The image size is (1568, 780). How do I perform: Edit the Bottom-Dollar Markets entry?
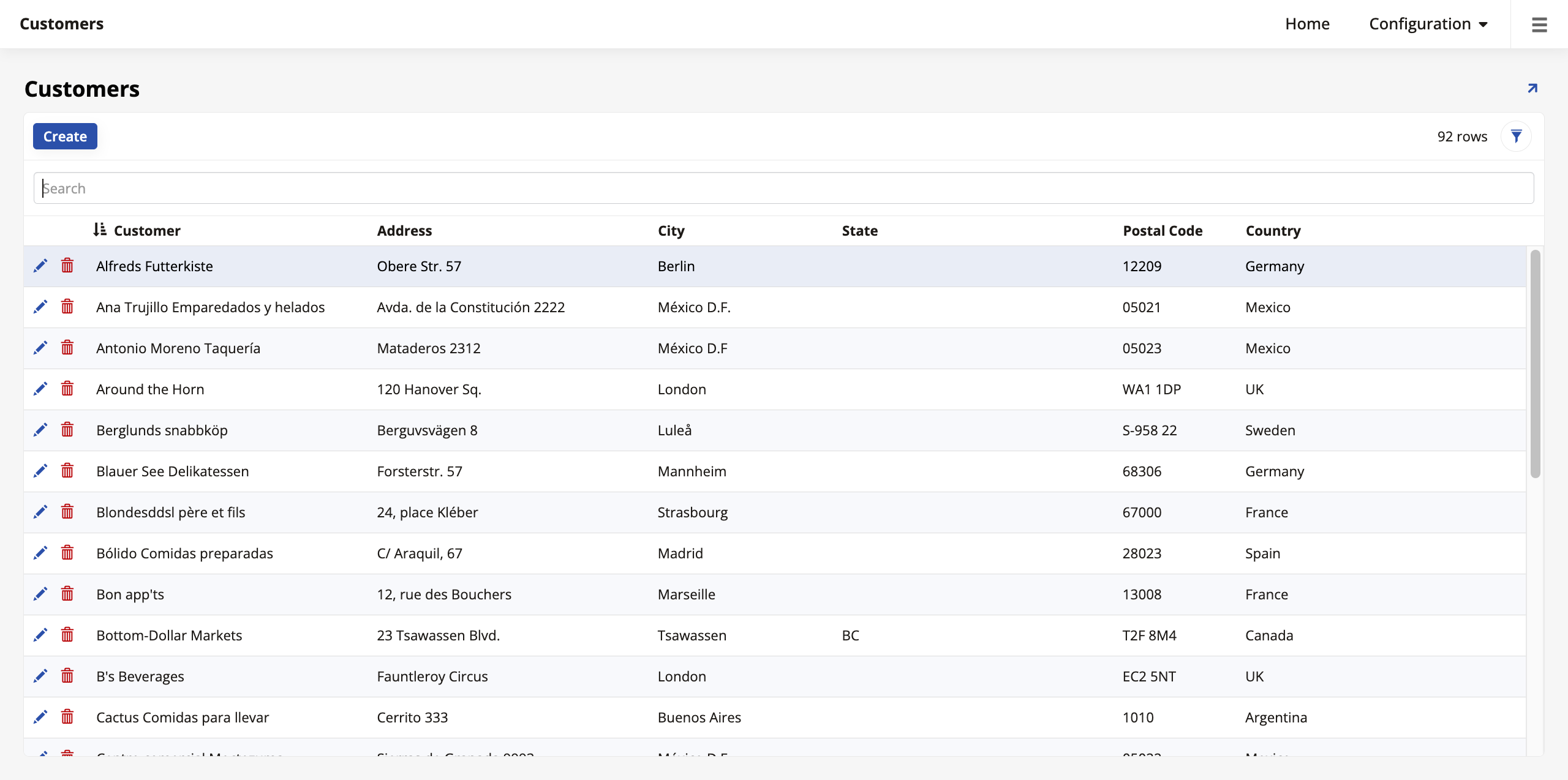[x=40, y=635]
